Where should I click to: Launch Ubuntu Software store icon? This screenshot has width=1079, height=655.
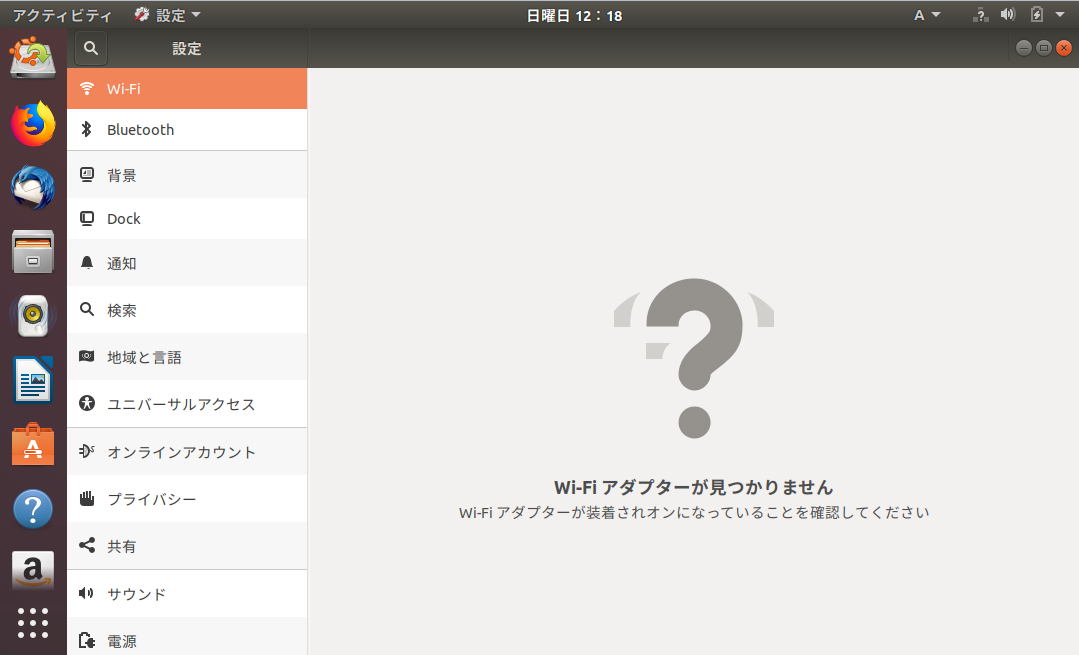coord(33,445)
